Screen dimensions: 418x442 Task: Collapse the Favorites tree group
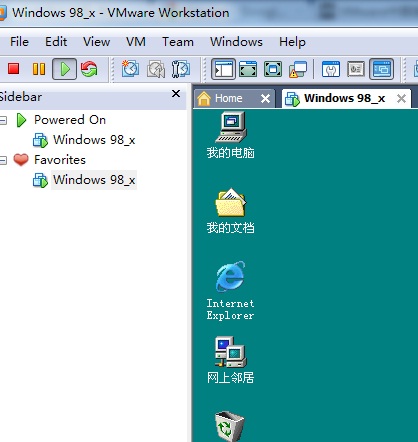tap(3, 160)
